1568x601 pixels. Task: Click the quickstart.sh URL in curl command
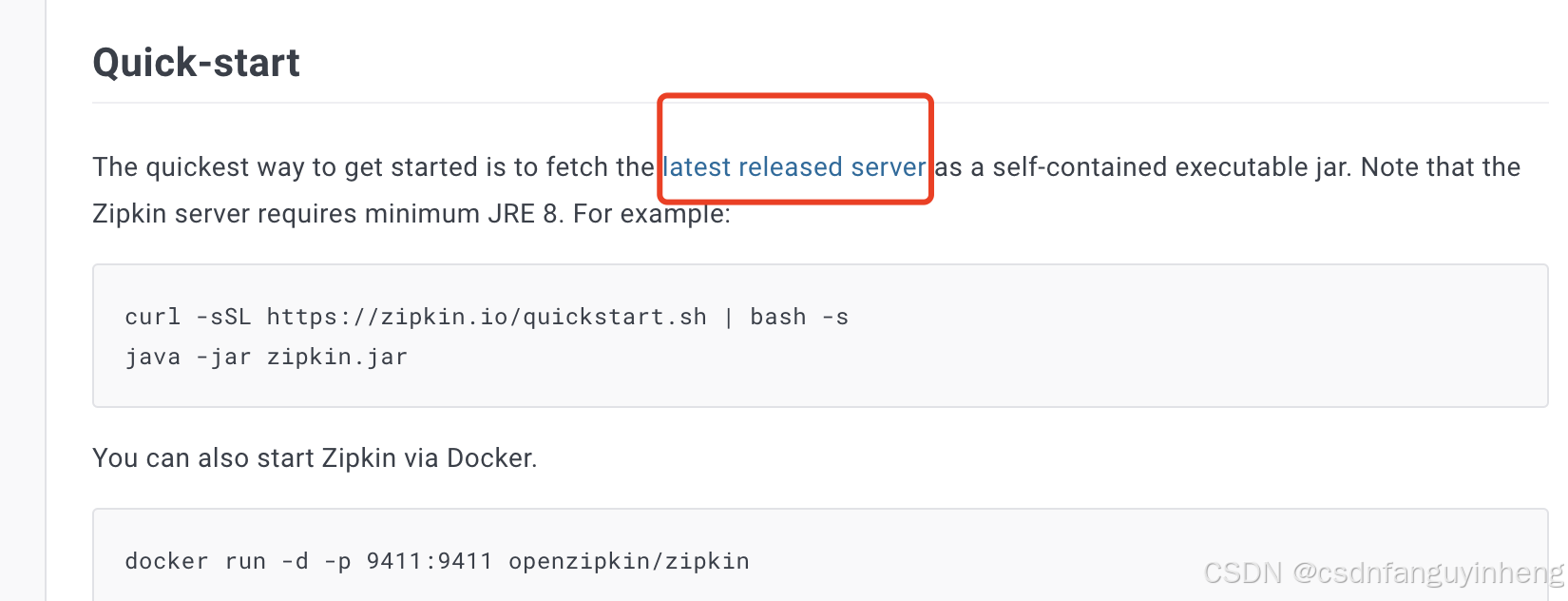point(486,317)
